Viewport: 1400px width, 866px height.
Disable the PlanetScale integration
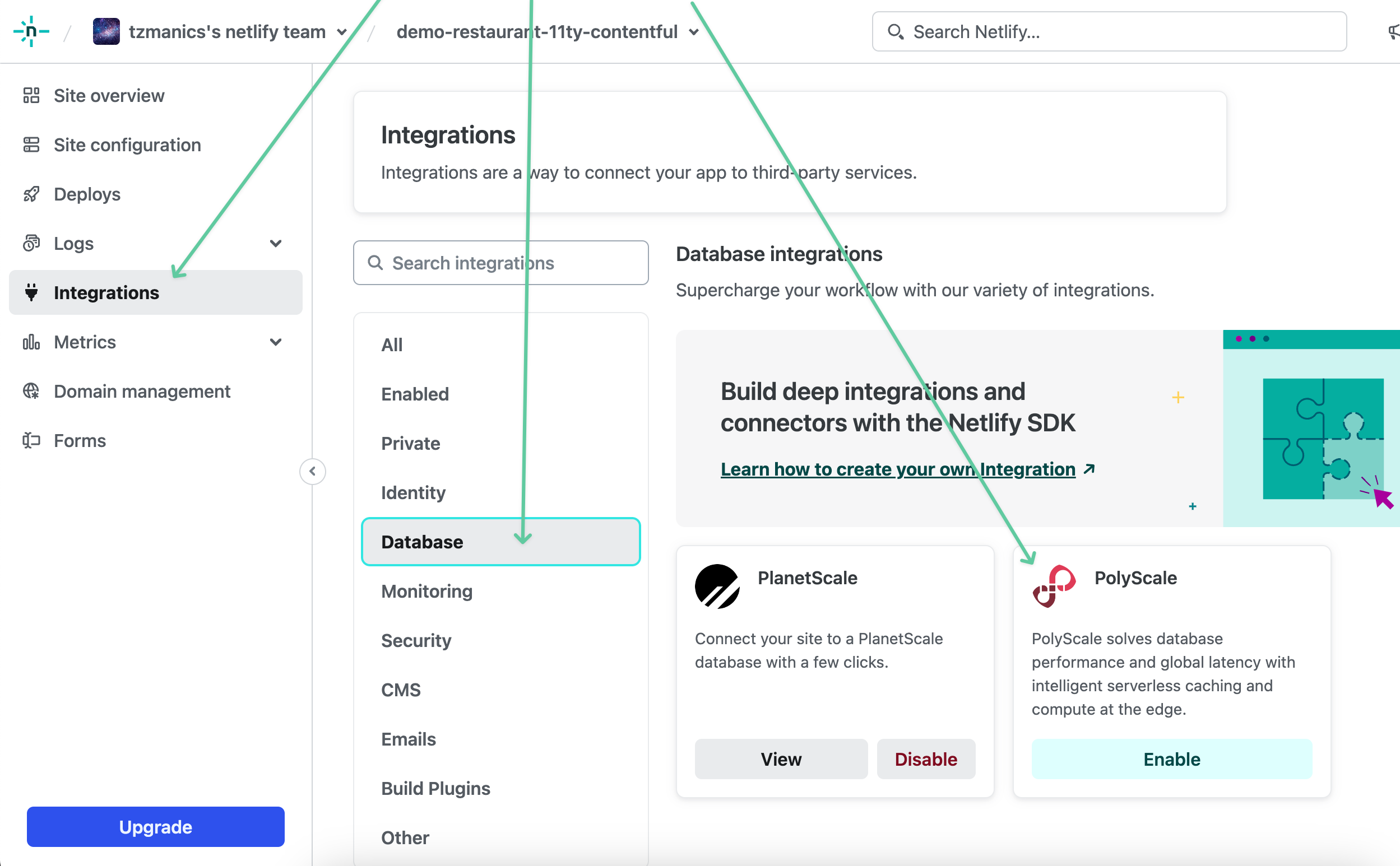[925, 759]
